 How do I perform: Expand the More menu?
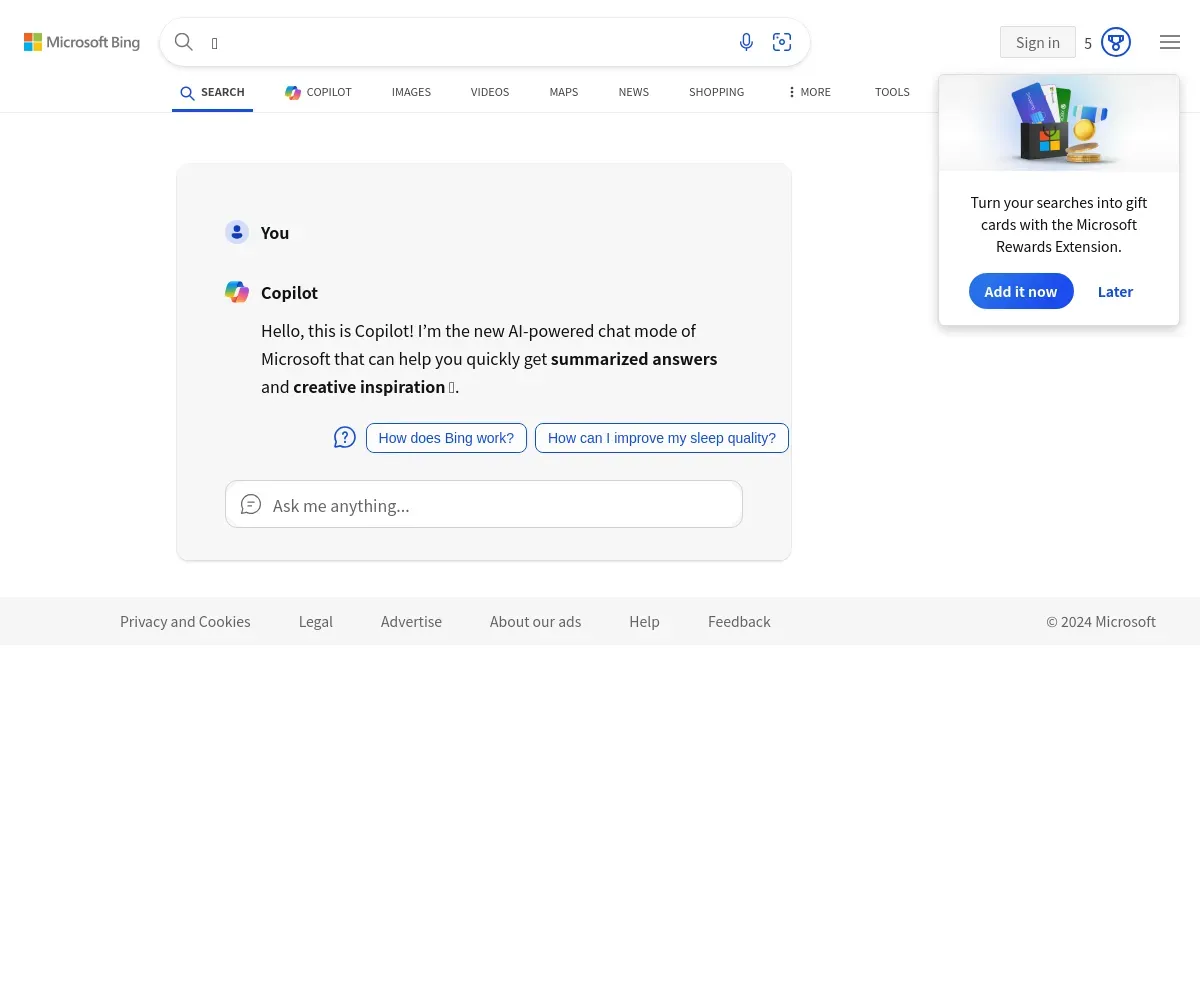pyautogui.click(x=808, y=92)
